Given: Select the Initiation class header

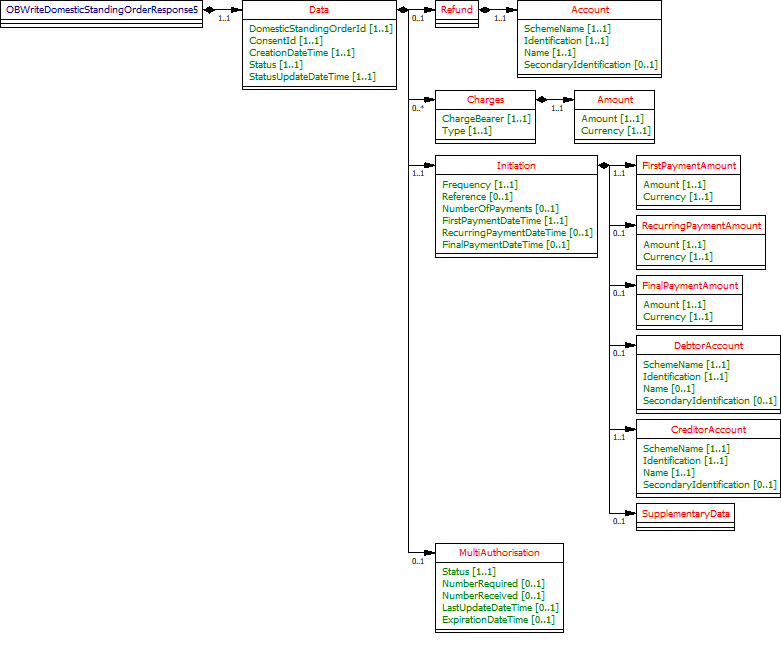Looking at the screenshot, I should point(516,165).
